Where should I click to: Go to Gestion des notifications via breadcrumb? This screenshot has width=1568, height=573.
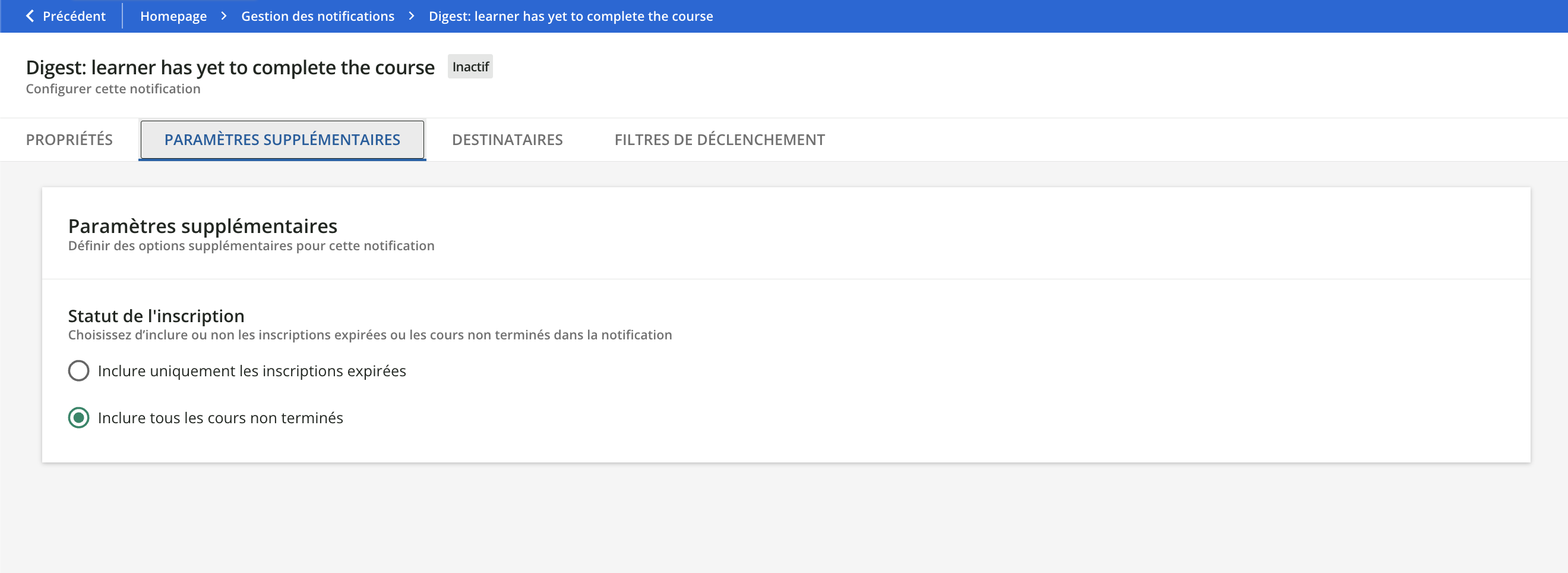click(x=317, y=16)
